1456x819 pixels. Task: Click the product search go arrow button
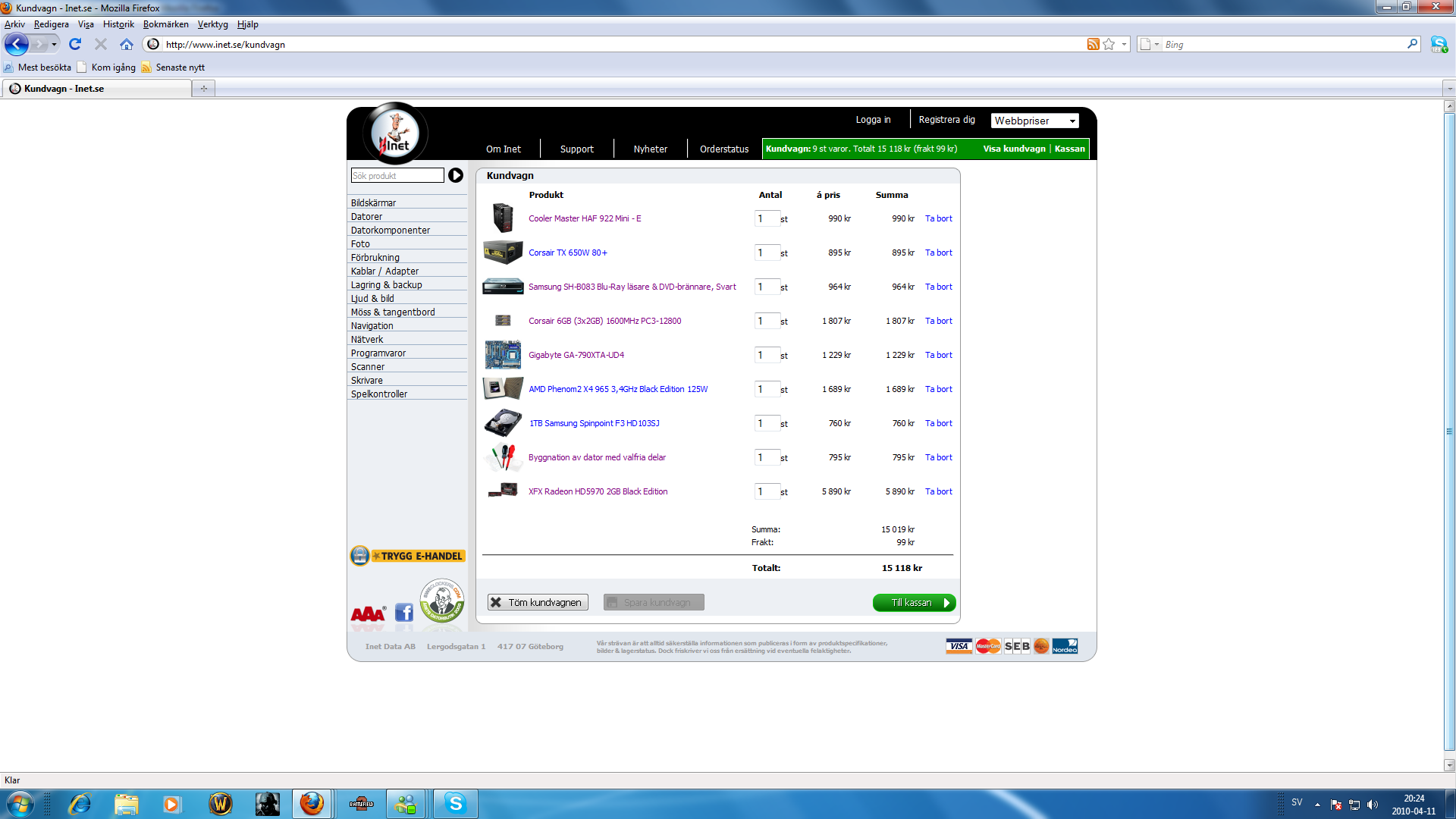coord(456,175)
